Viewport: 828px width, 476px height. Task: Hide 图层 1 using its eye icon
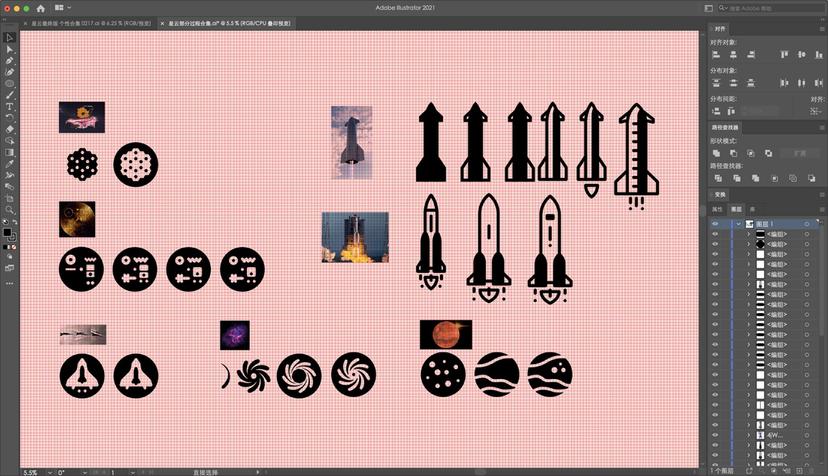[715, 223]
